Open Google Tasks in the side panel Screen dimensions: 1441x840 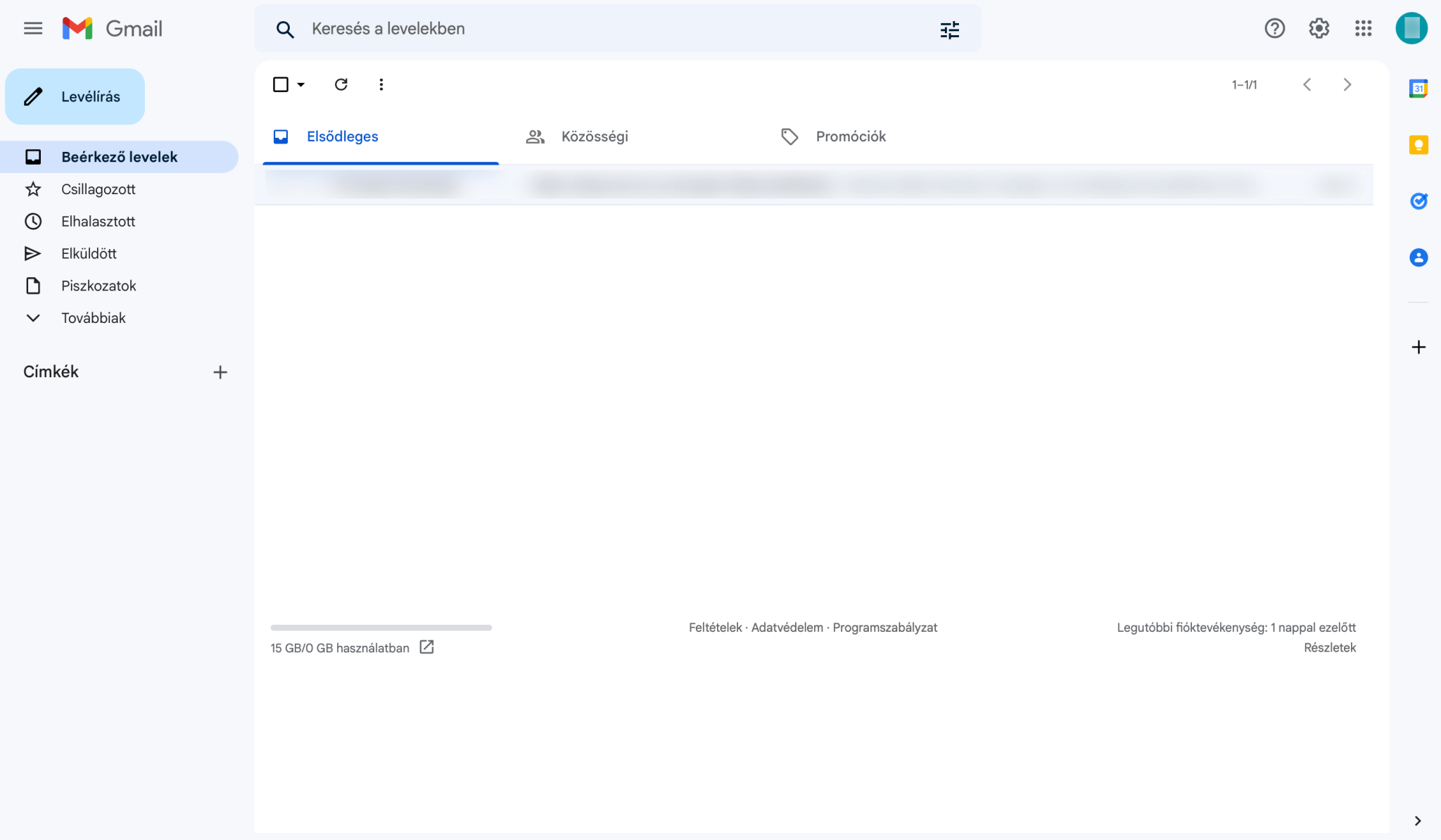(1419, 201)
